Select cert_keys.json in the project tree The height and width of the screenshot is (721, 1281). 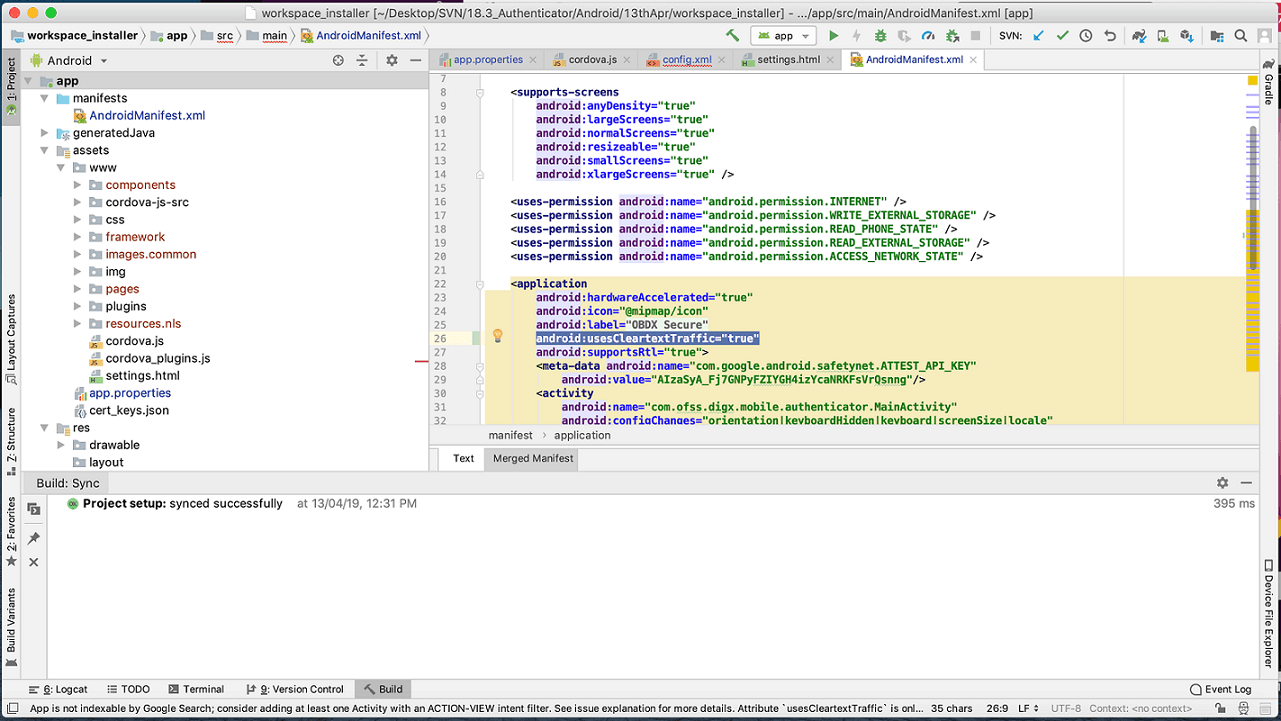pos(129,410)
